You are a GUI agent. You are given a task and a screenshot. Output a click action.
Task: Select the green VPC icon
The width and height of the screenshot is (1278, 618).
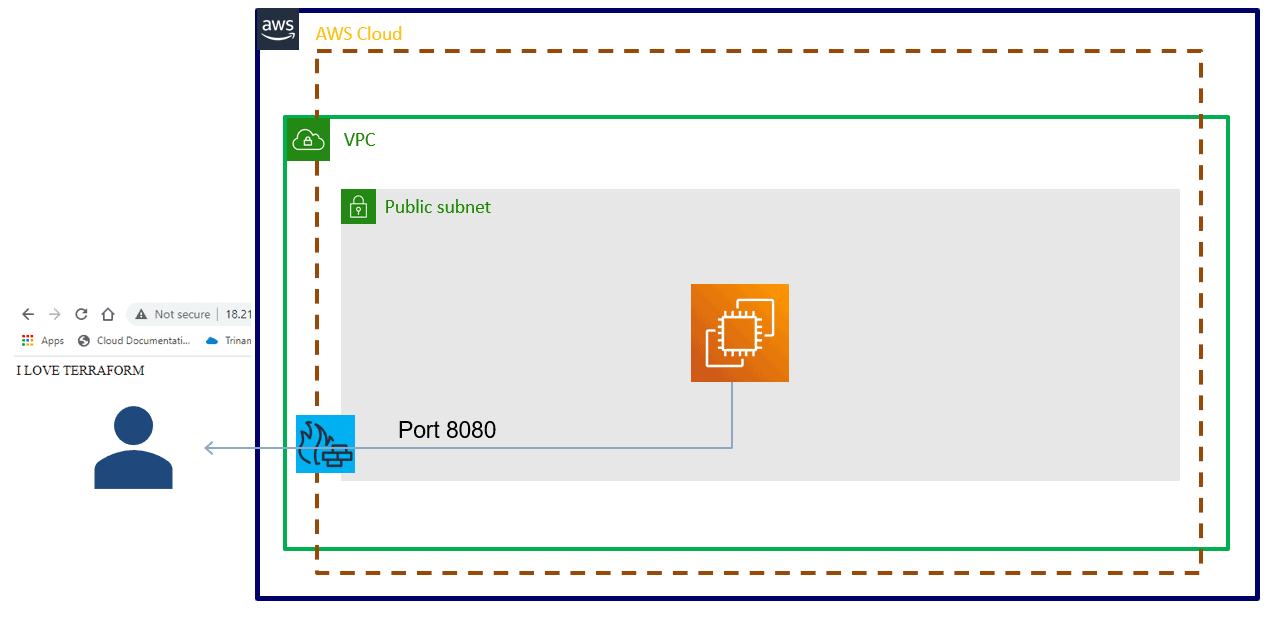coord(307,139)
